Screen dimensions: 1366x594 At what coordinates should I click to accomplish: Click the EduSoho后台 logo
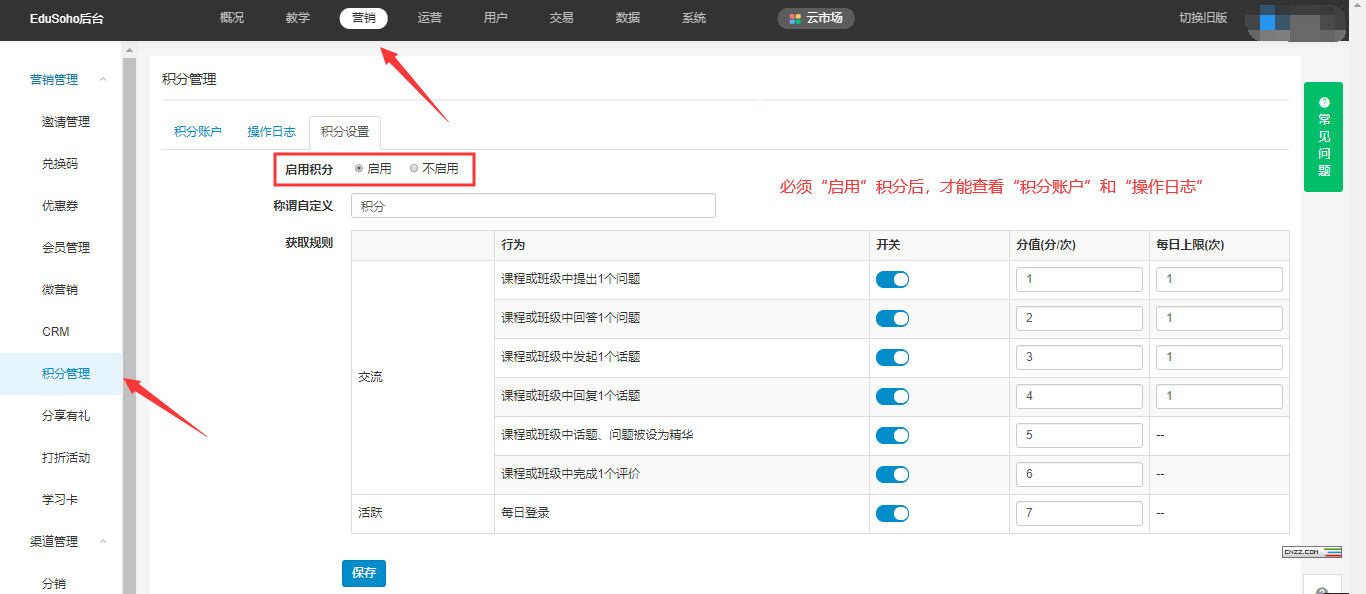64,18
